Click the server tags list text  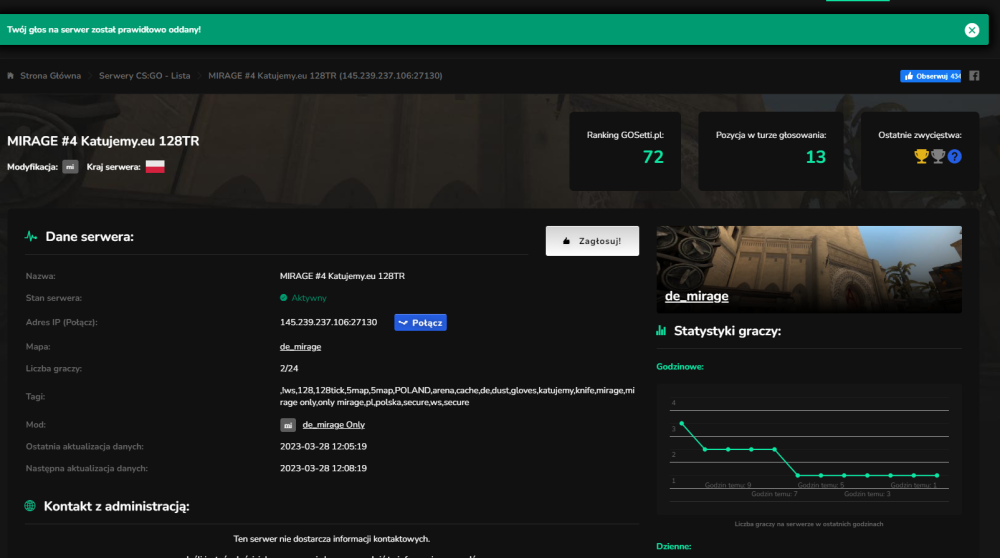pos(457,396)
